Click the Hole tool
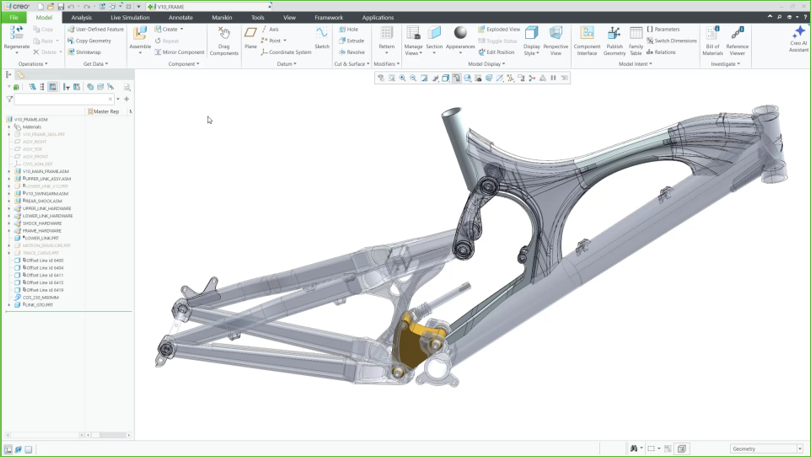 coord(349,29)
